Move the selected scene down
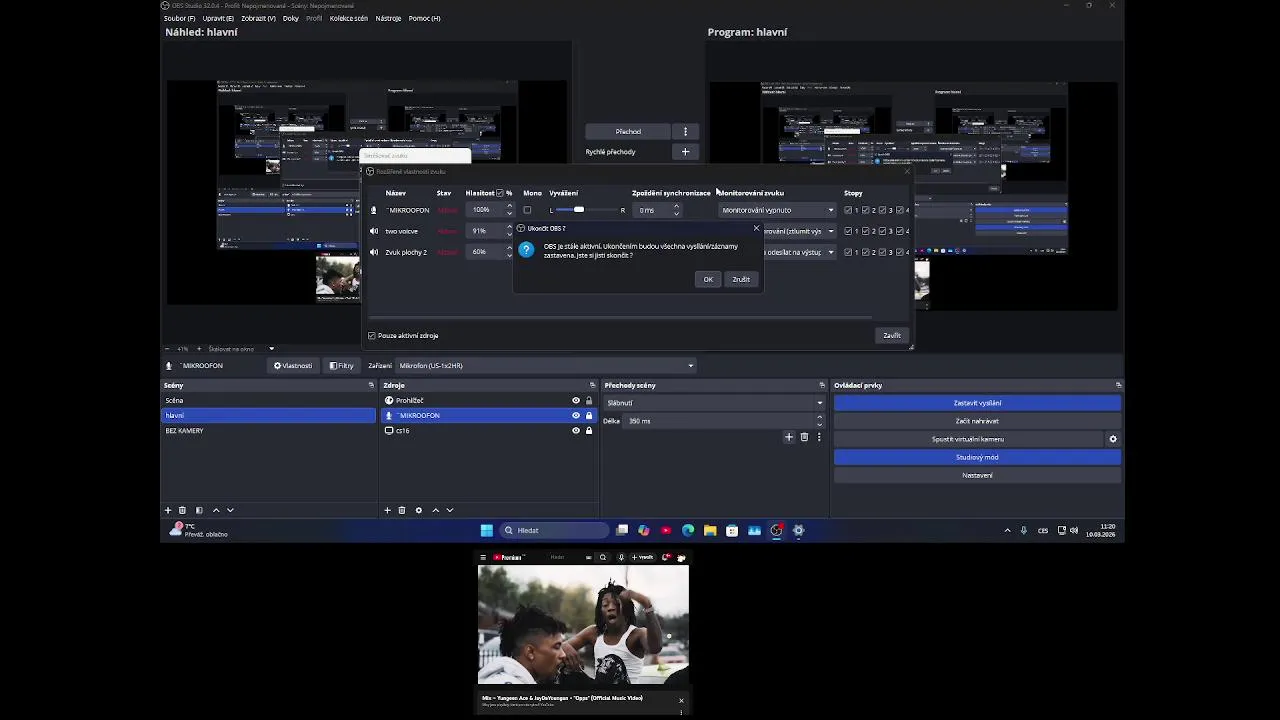The width and height of the screenshot is (1280, 720). [230, 510]
